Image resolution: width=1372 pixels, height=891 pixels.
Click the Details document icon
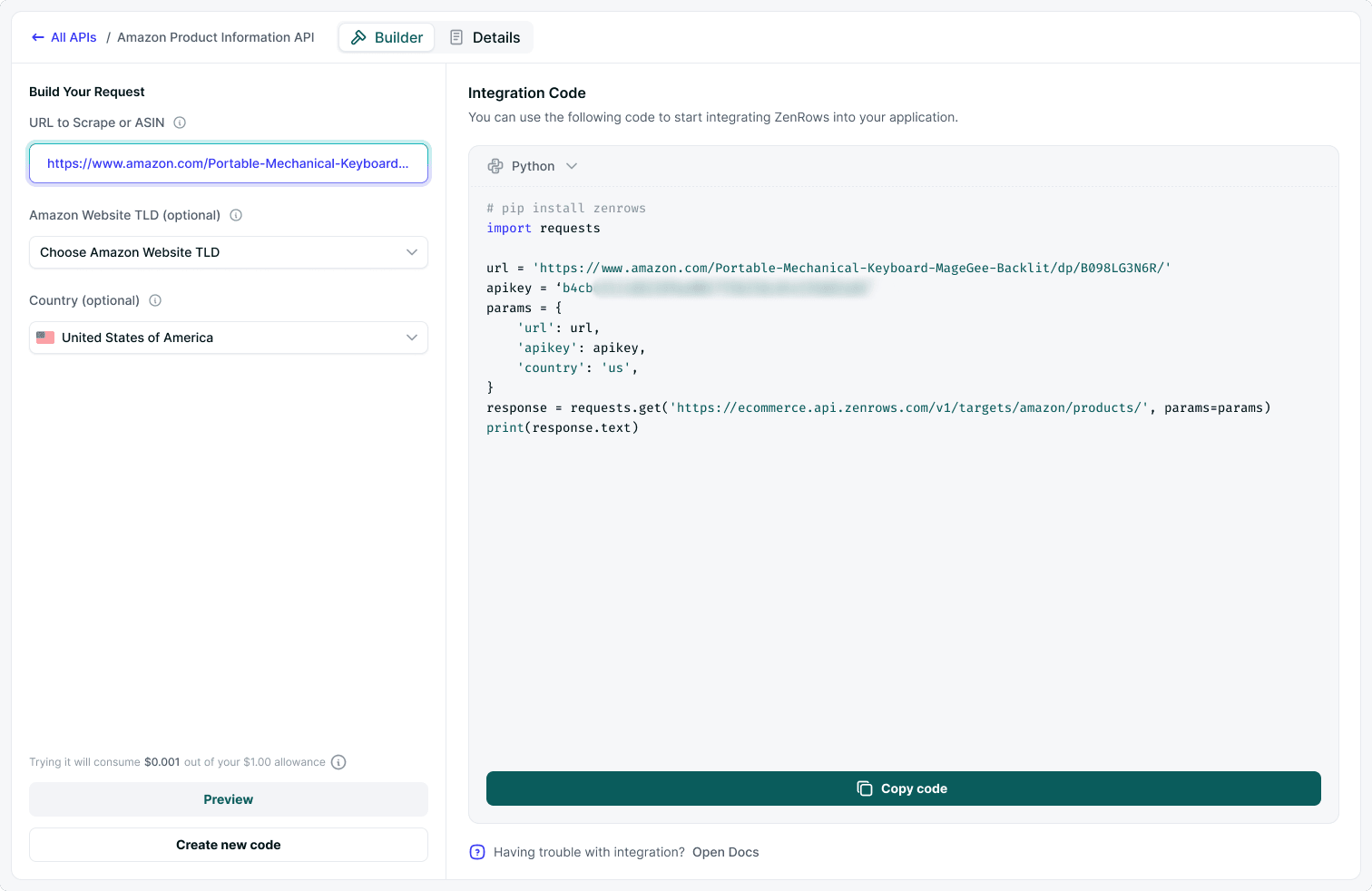[456, 37]
